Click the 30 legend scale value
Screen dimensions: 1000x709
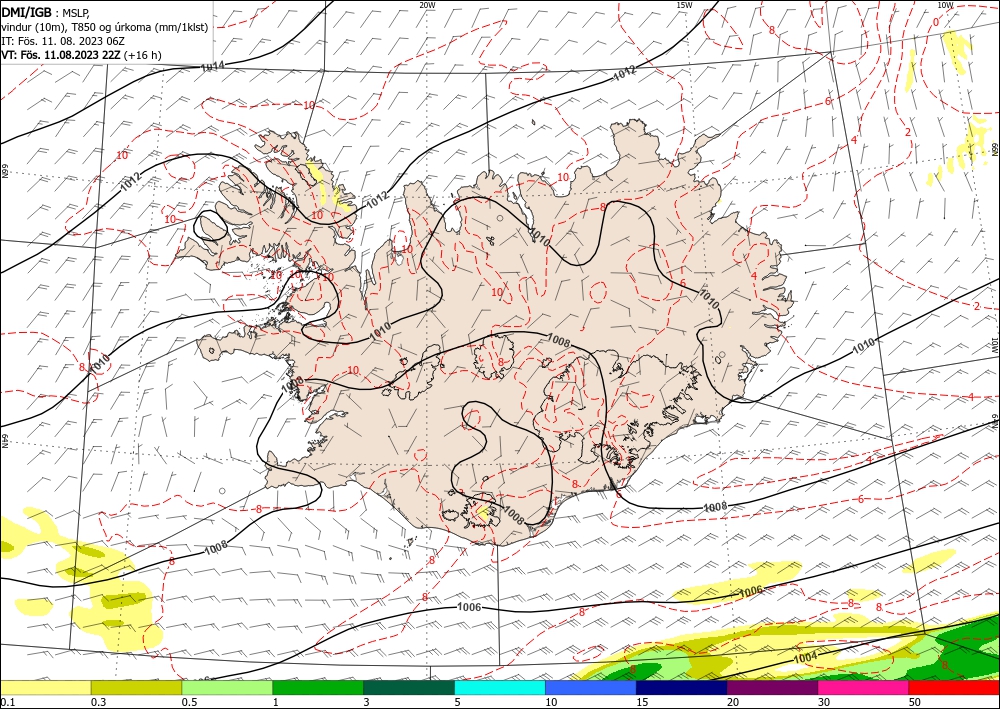click(824, 702)
